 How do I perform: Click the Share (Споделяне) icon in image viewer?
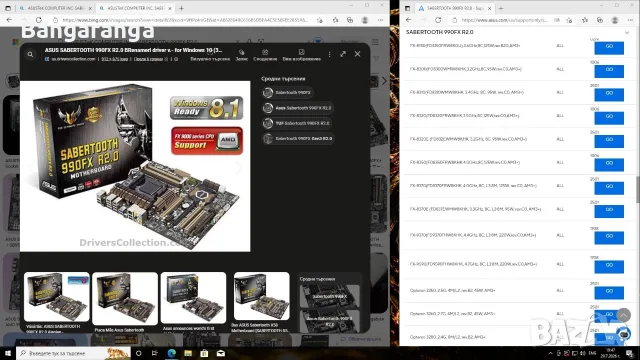tap(265, 56)
